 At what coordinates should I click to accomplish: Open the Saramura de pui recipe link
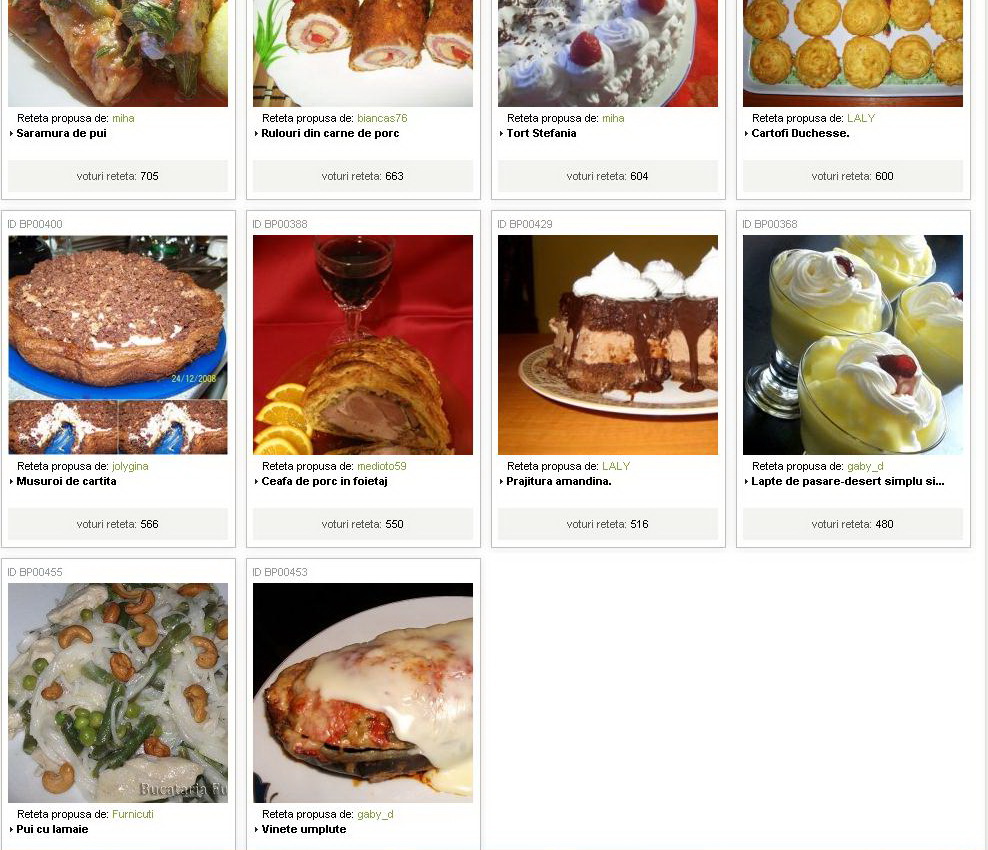[61, 133]
